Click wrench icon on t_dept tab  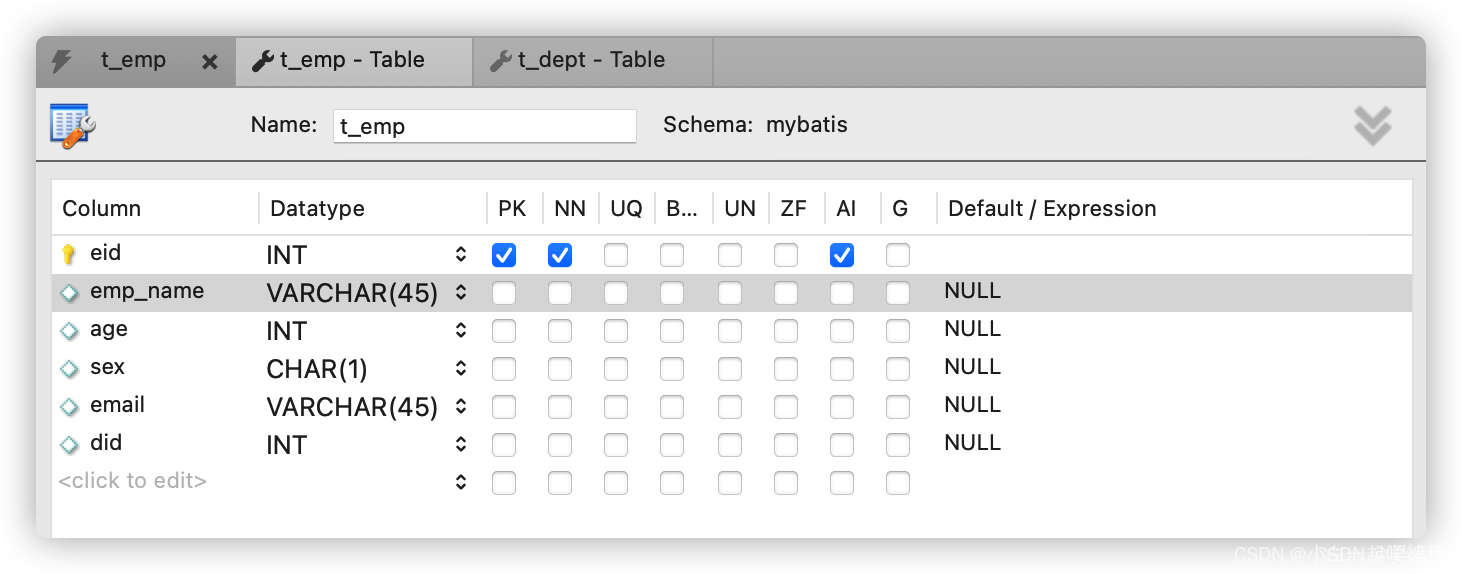click(x=500, y=61)
